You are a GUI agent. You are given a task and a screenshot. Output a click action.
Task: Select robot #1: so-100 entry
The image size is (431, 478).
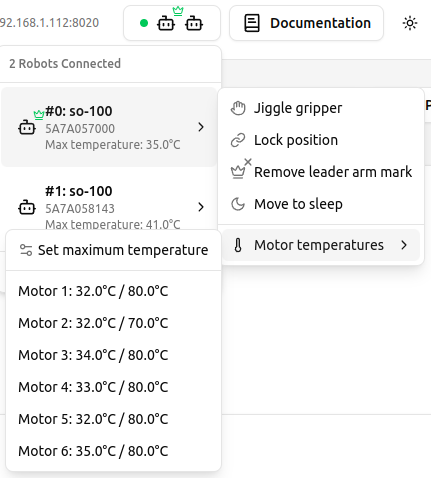click(x=109, y=207)
